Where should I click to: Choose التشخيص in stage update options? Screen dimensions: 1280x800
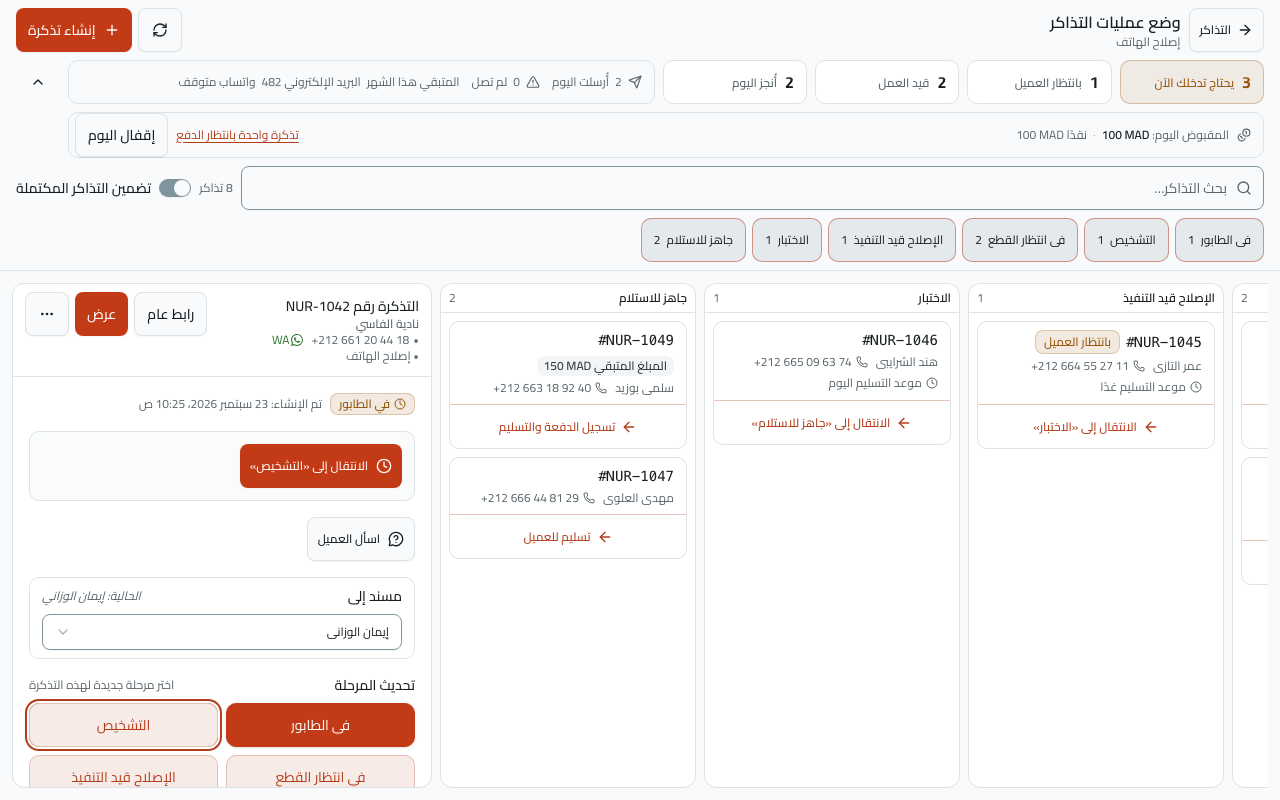[123, 725]
